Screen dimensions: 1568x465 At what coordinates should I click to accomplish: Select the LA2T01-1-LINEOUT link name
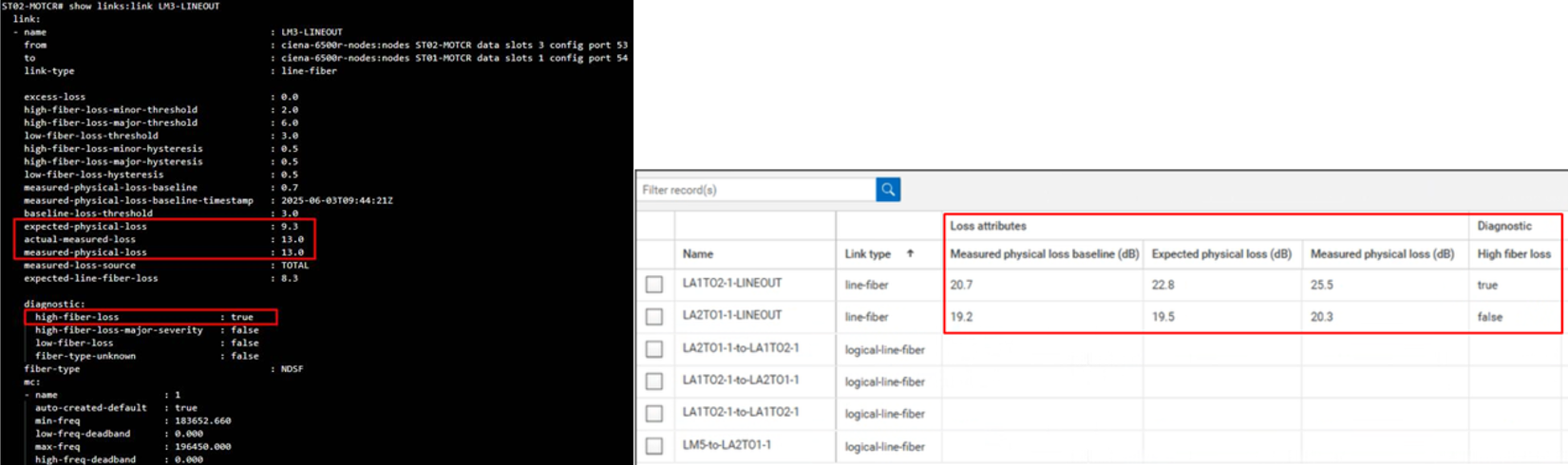click(x=732, y=315)
